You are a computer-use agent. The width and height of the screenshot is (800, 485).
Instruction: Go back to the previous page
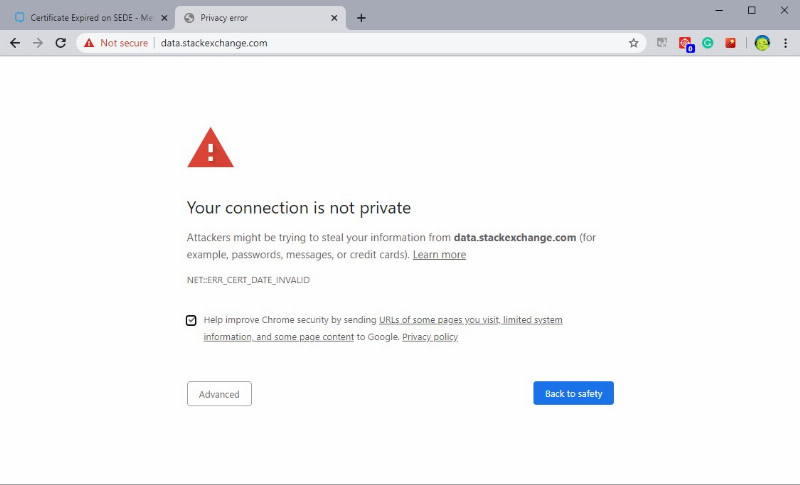(x=15, y=43)
